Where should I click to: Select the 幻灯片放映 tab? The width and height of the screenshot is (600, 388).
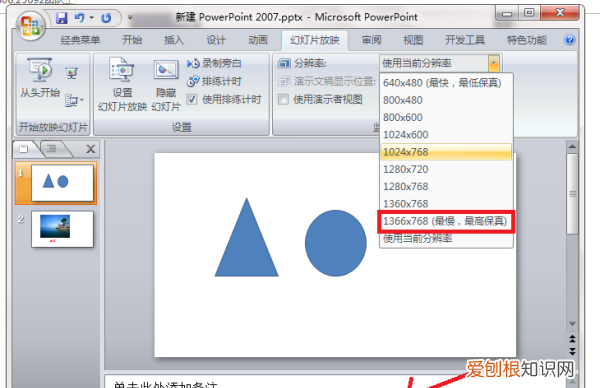315,40
